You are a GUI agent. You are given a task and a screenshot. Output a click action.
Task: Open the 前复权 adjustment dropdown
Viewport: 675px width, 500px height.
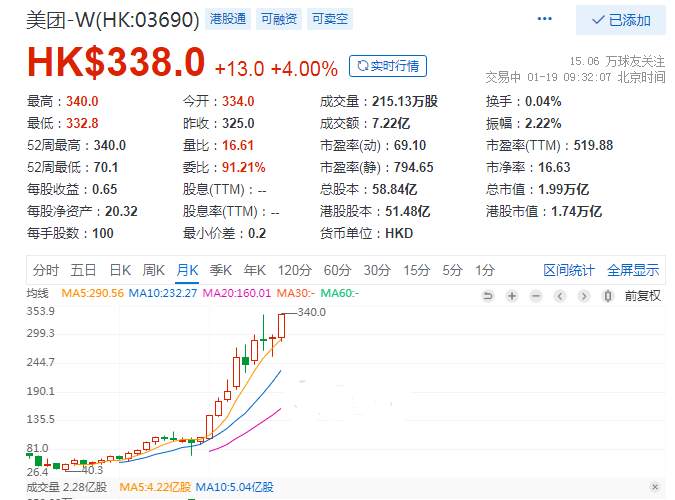coord(643,296)
